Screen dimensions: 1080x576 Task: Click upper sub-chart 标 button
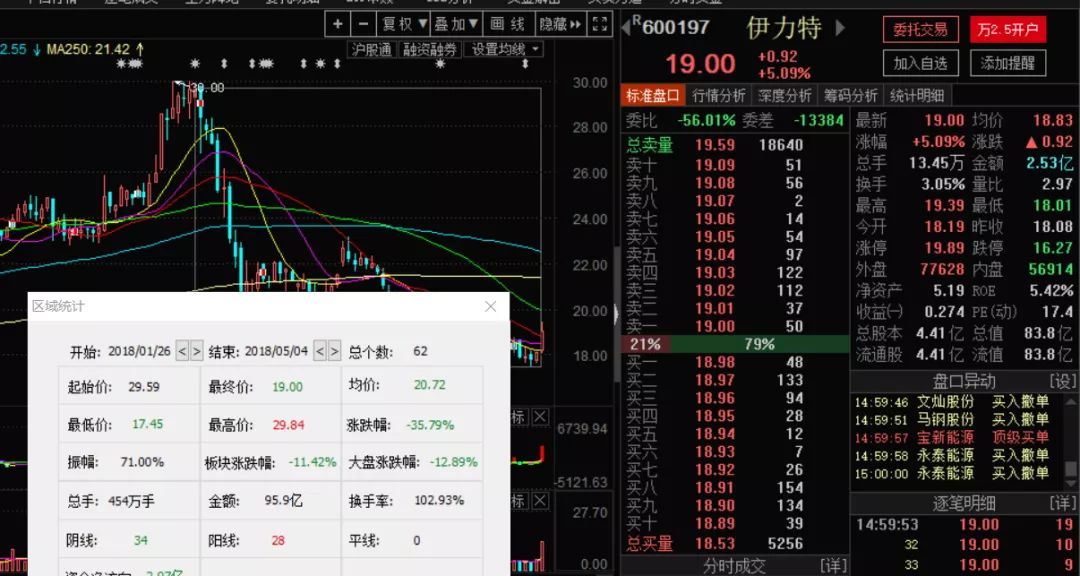(519, 417)
